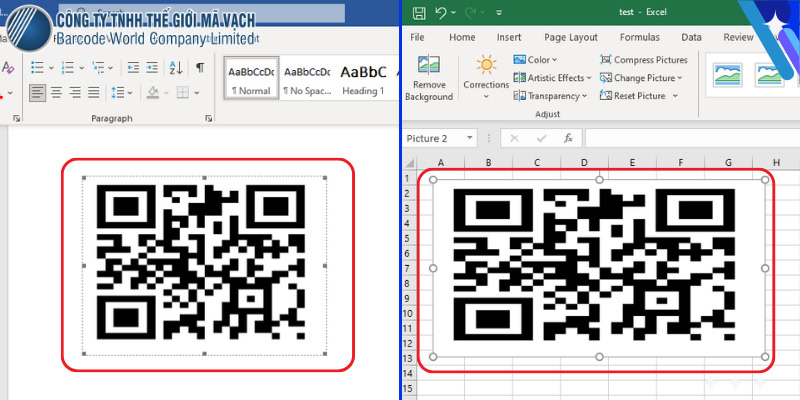Click the Numbering list icon in Word

tap(67, 67)
